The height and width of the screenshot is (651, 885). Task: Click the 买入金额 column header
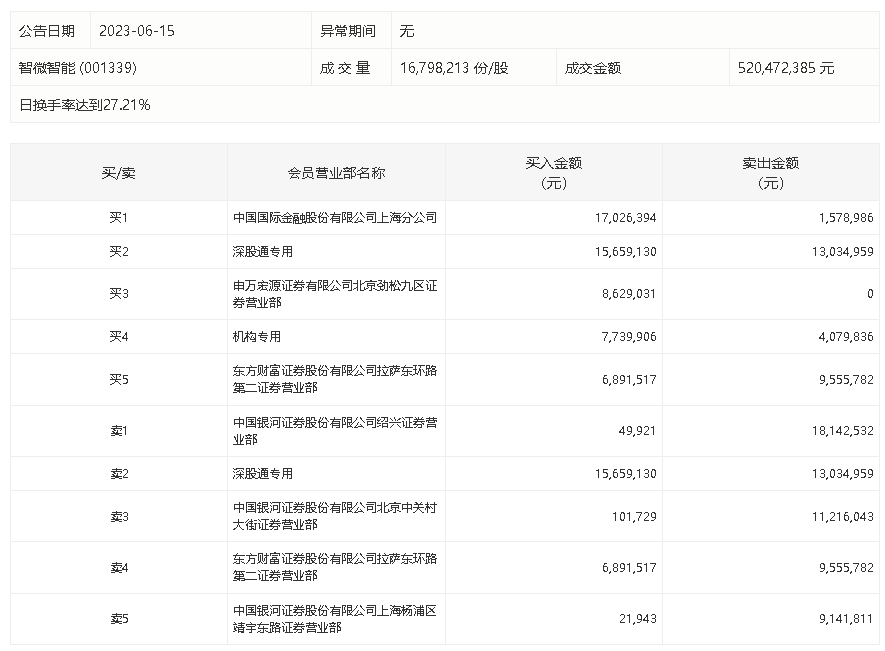coord(554,173)
